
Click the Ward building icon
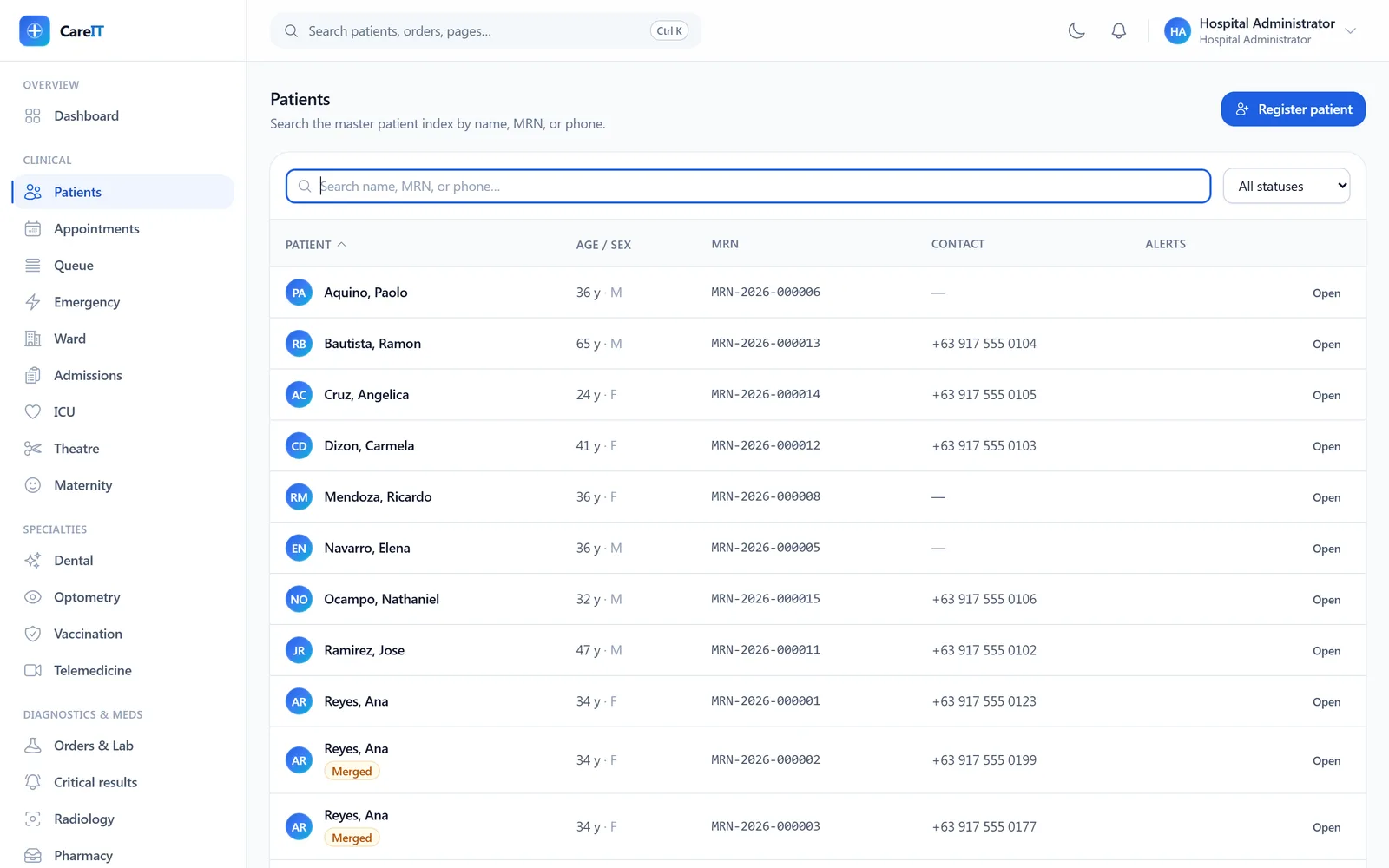tap(33, 339)
